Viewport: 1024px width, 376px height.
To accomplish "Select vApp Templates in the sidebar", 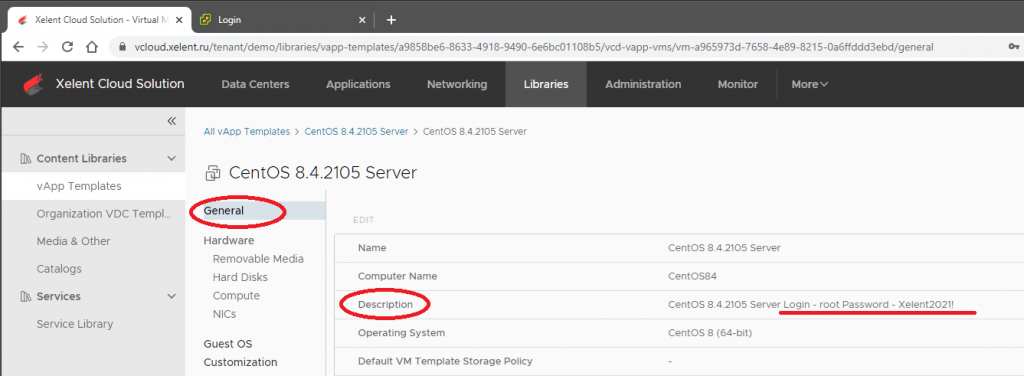I will pyautogui.click(x=93, y=186).
